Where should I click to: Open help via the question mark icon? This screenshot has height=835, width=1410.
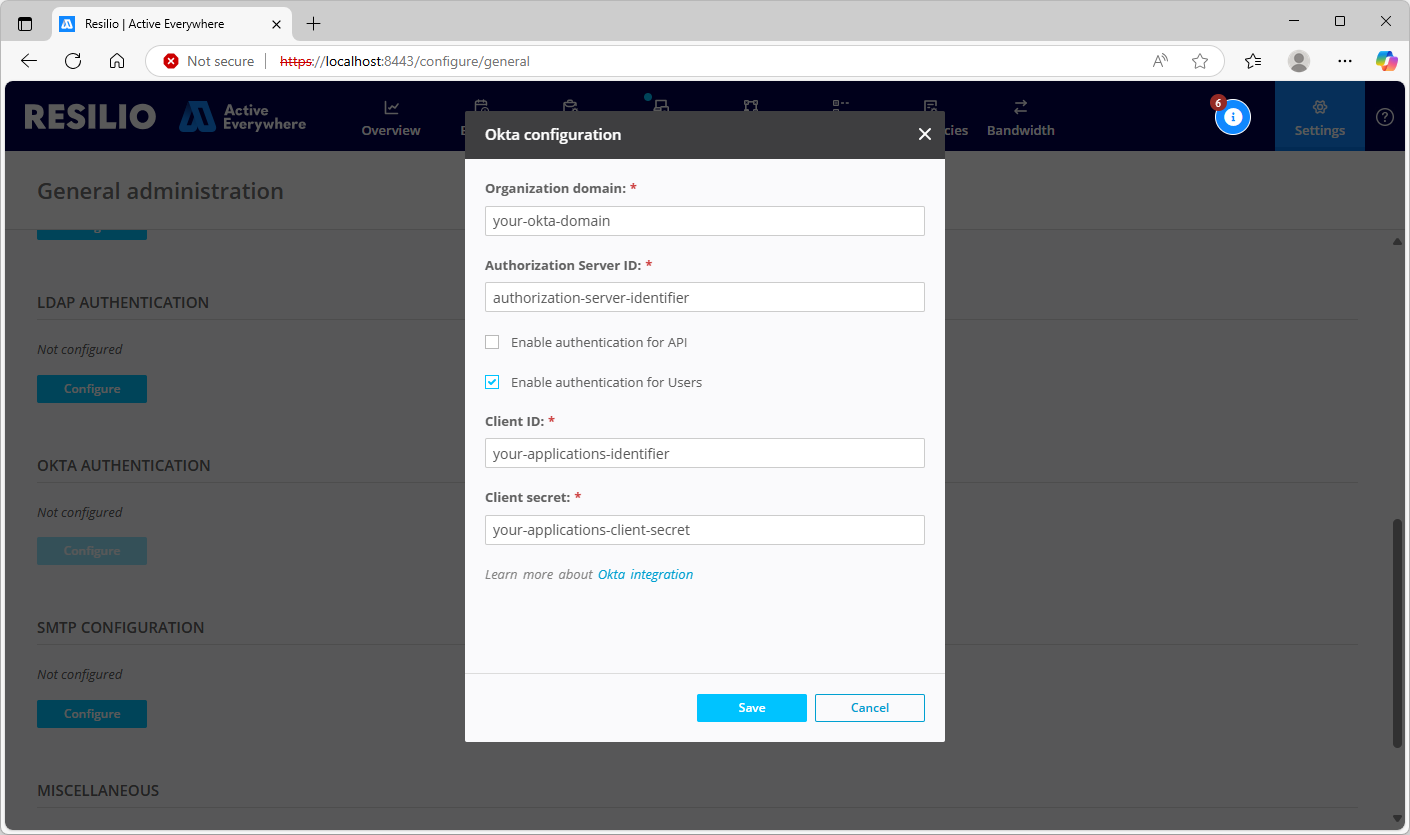[1385, 117]
